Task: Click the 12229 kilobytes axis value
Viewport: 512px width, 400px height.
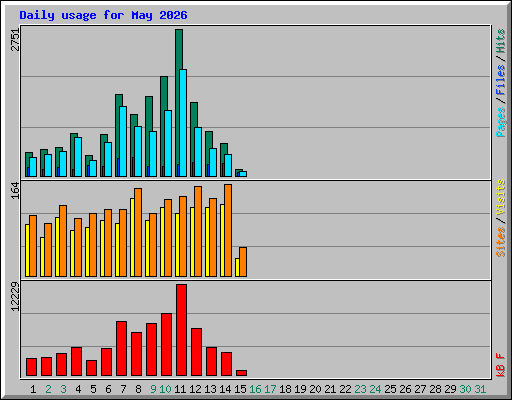Action: 15,297
